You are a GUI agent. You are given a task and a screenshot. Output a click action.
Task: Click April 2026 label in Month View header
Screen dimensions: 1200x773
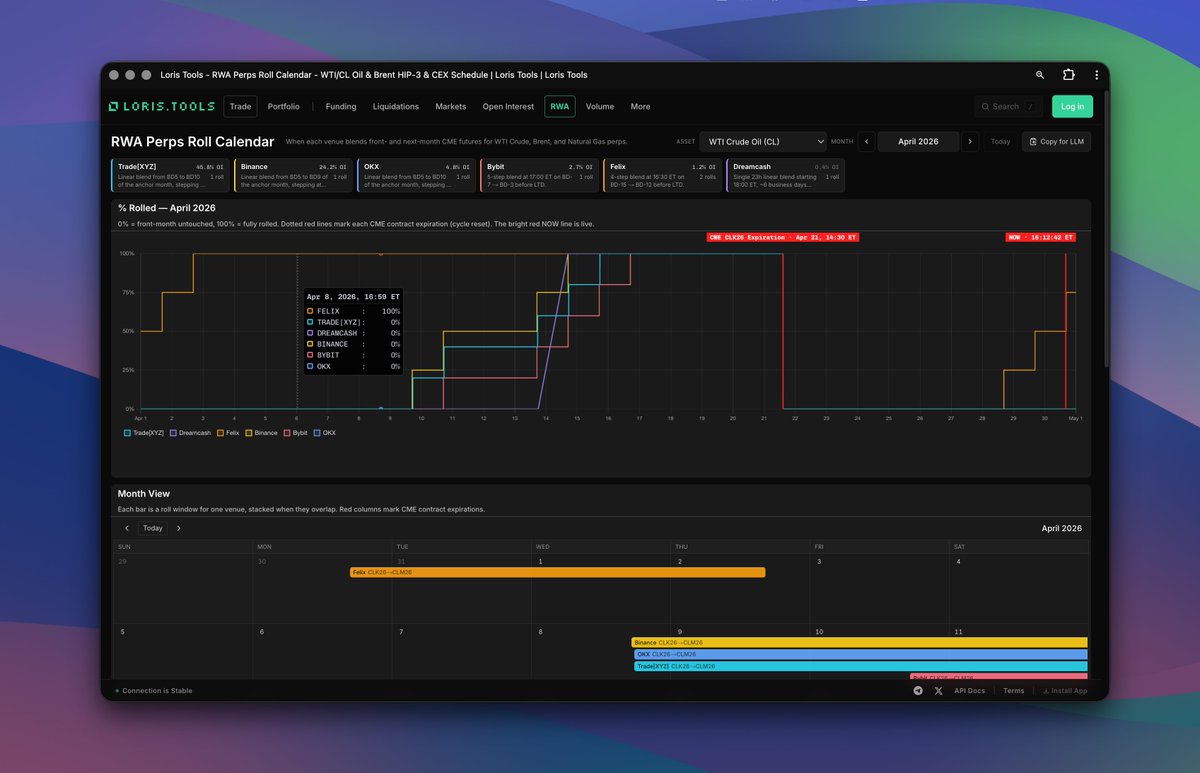(1062, 528)
